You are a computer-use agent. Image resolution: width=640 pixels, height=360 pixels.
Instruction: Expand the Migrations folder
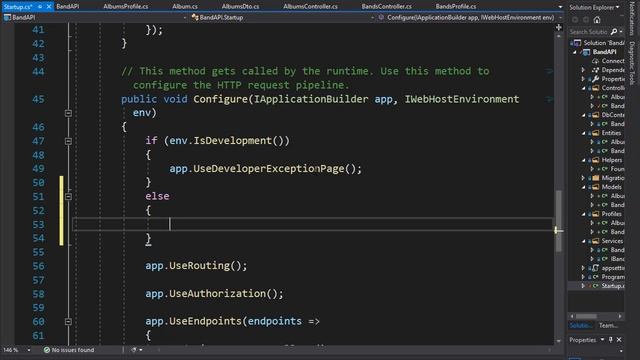[x=584, y=178]
